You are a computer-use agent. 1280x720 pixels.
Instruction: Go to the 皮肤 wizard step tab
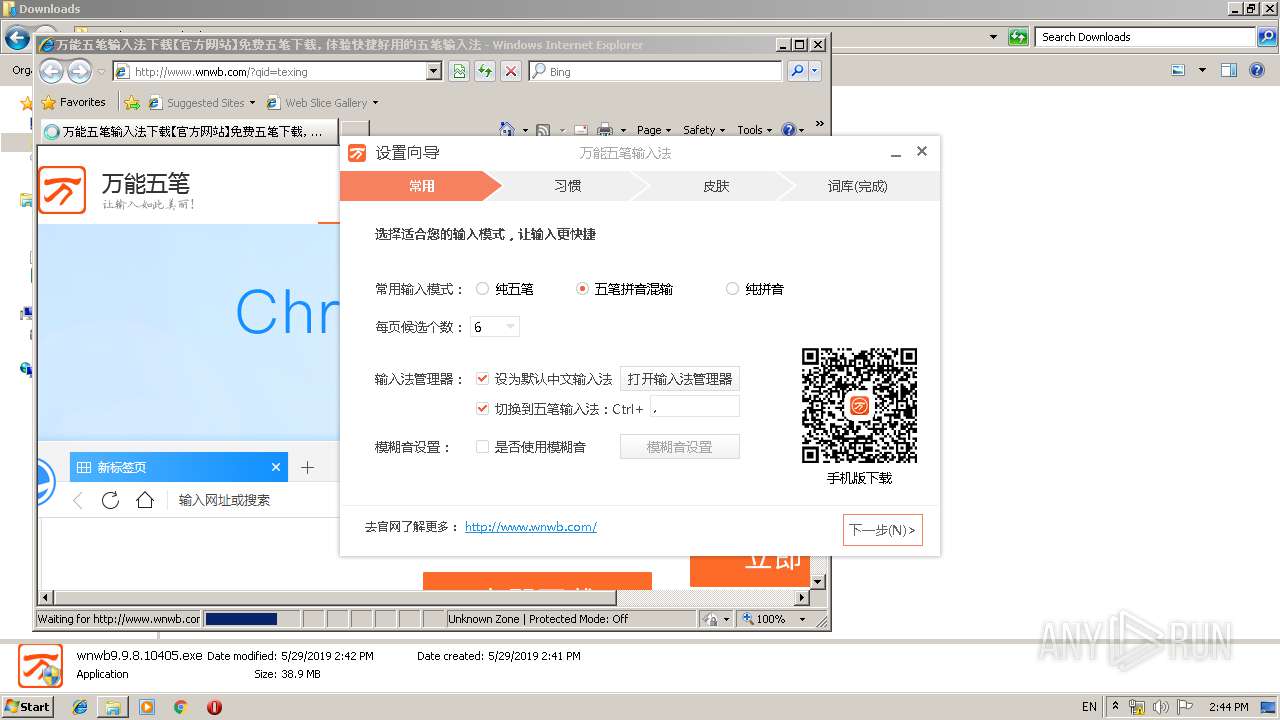pyautogui.click(x=716, y=186)
